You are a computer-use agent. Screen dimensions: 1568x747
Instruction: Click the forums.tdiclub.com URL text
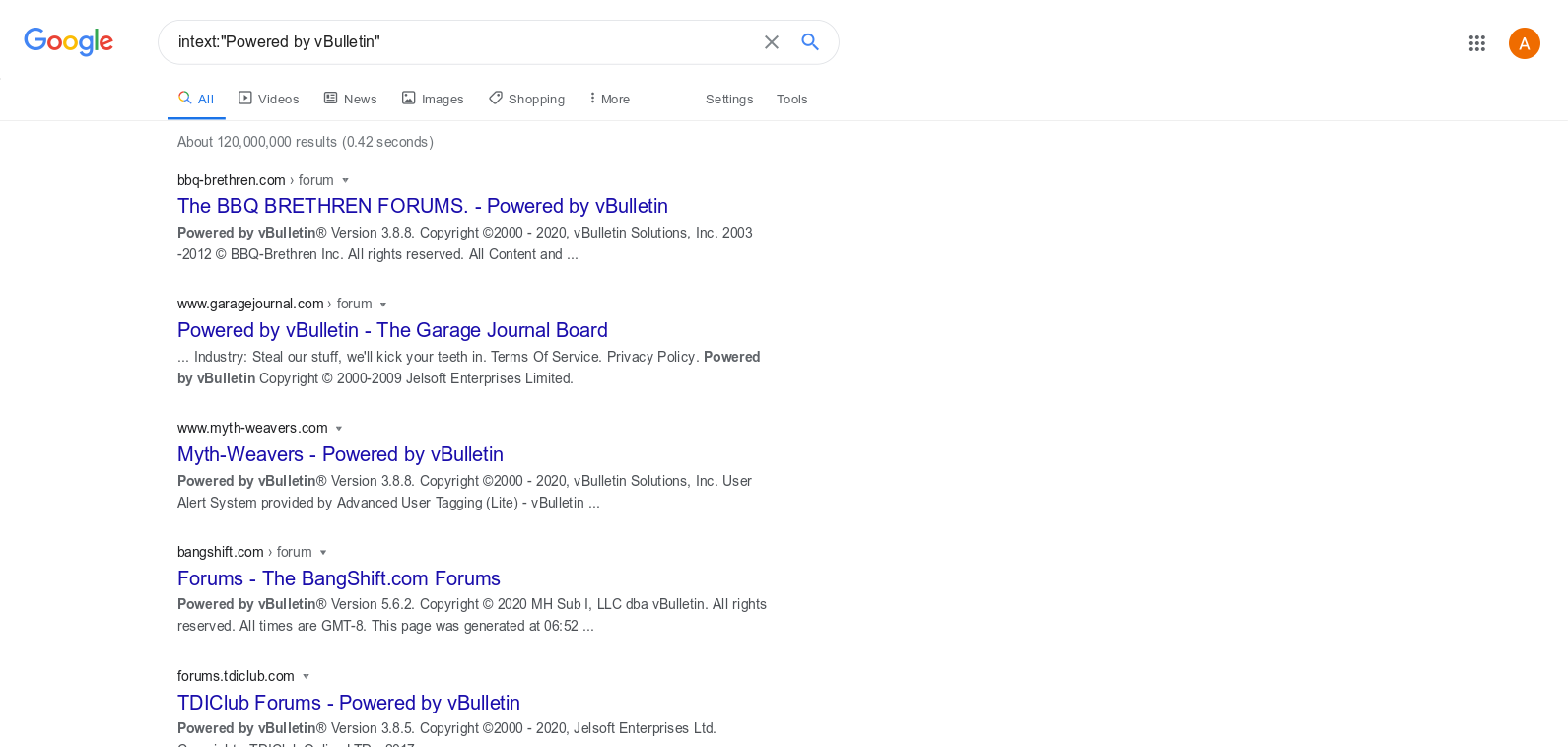pyautogui.click(x=236, y=676)
